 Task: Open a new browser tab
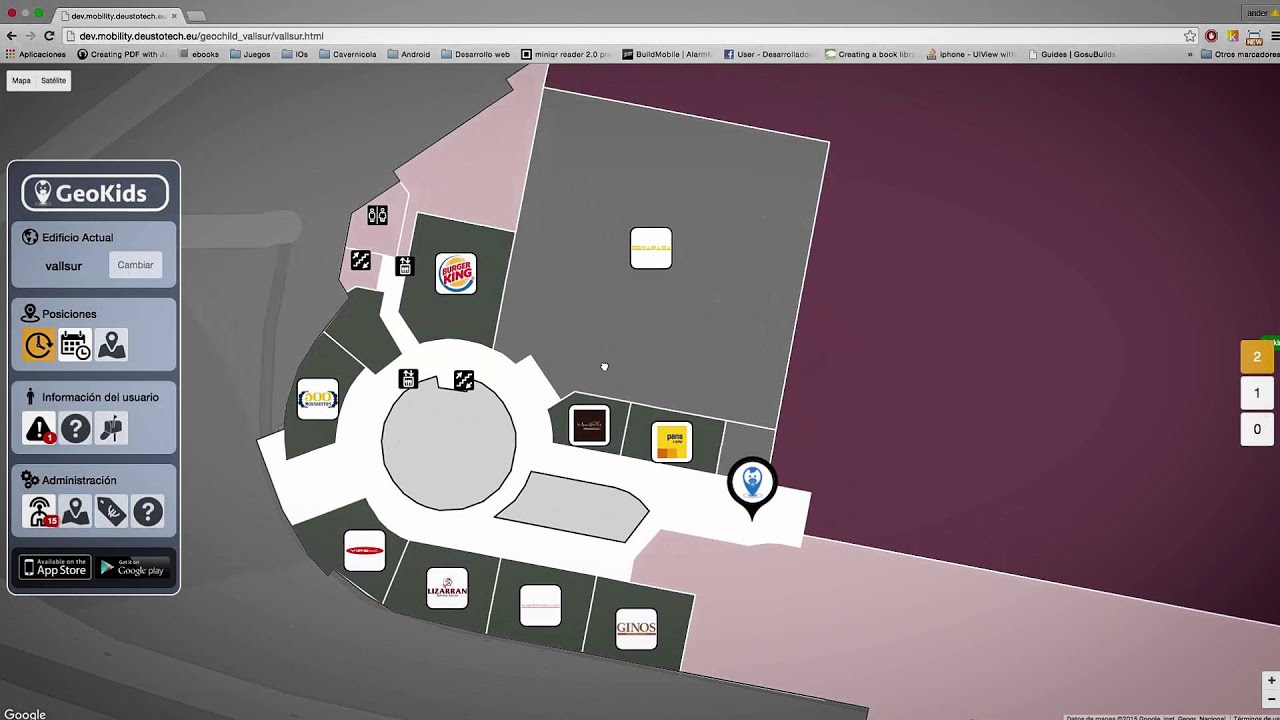coord(196,16)
